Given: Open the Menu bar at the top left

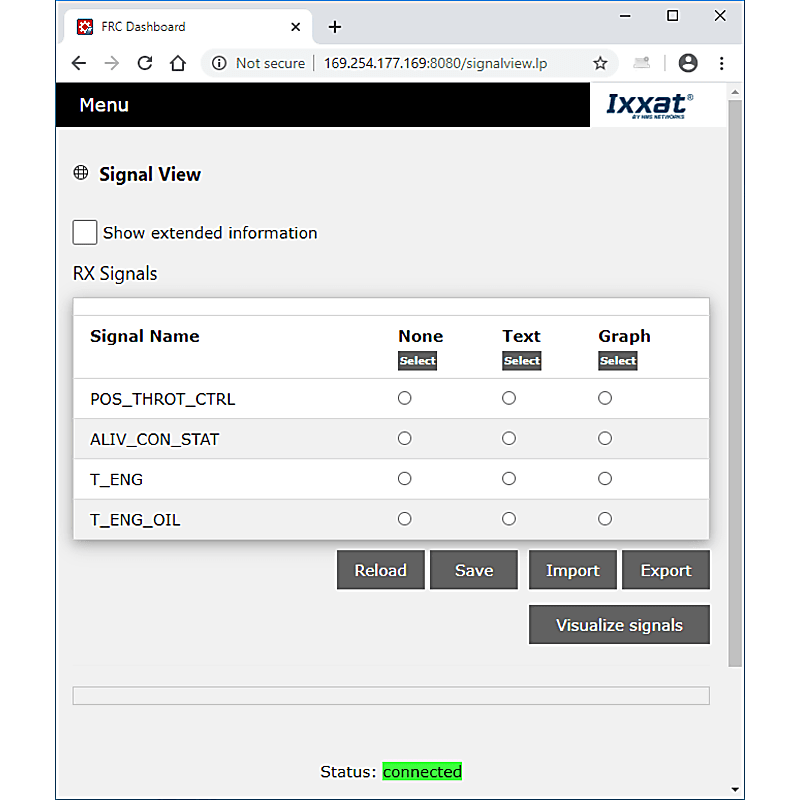Looking at the screenshot, I should [x=104, y=104].
